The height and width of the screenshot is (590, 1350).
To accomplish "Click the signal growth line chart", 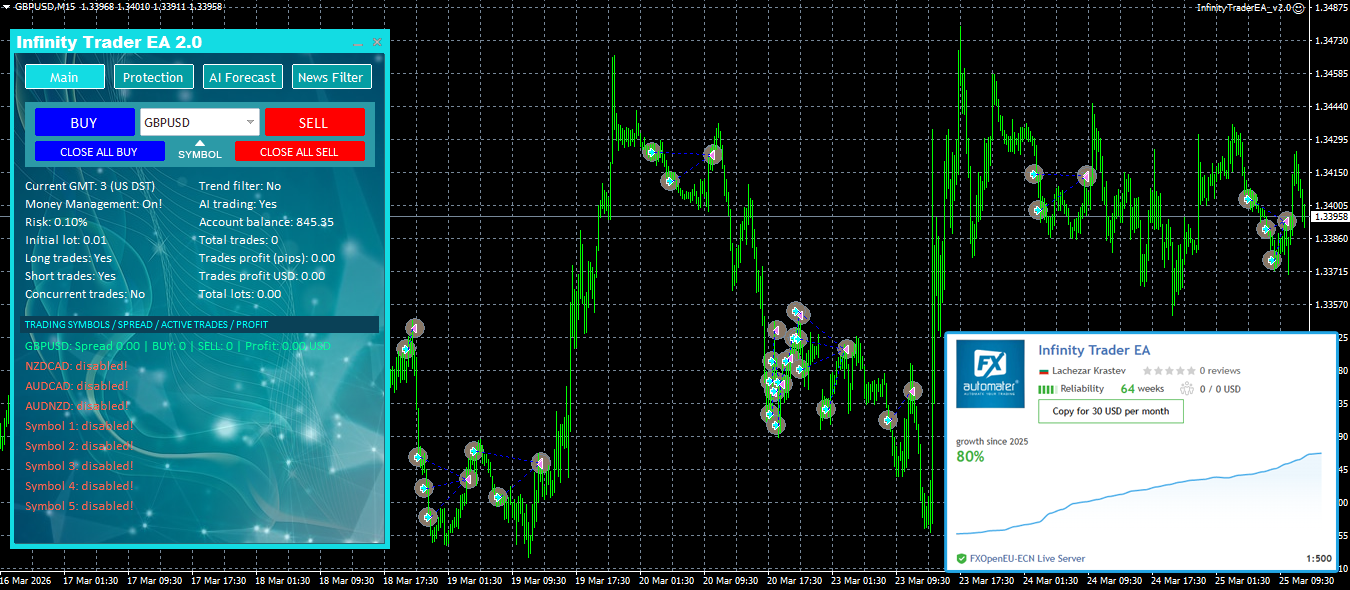I will [x=1139, y=494].
